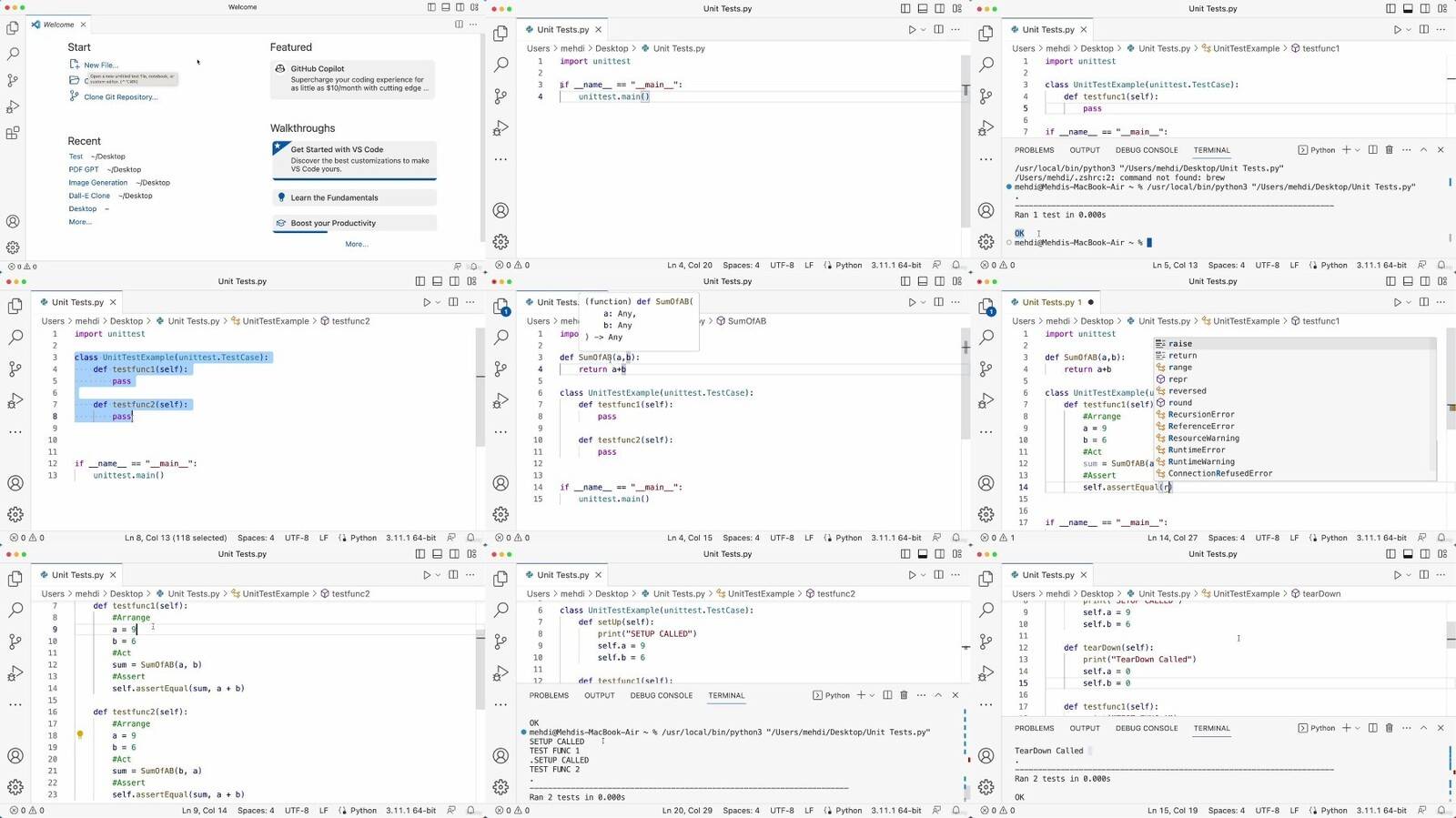
Task: Close the Welcome tab
Action: tap(83, 25)
